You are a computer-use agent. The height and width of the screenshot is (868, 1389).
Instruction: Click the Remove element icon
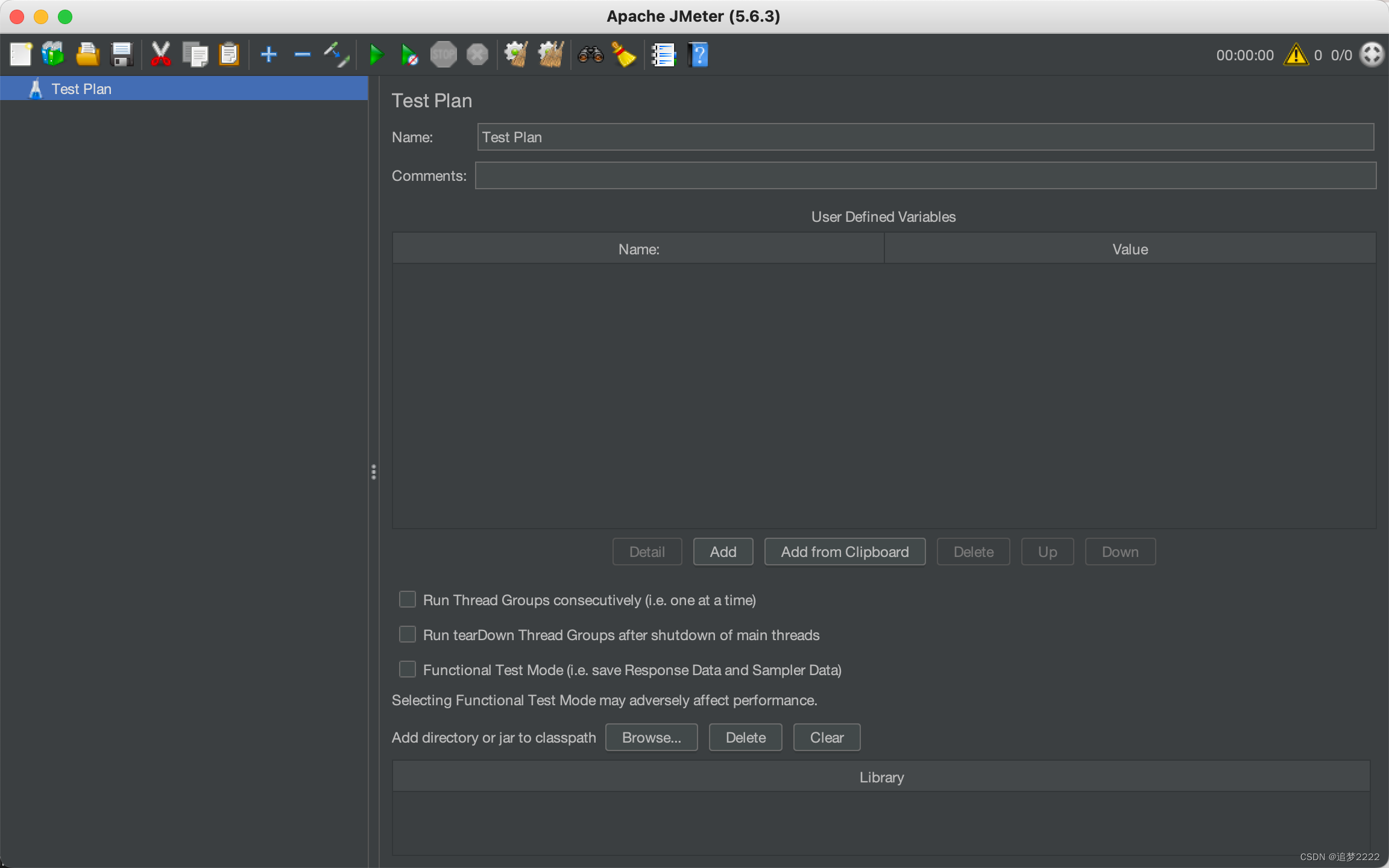coord(303,54)
